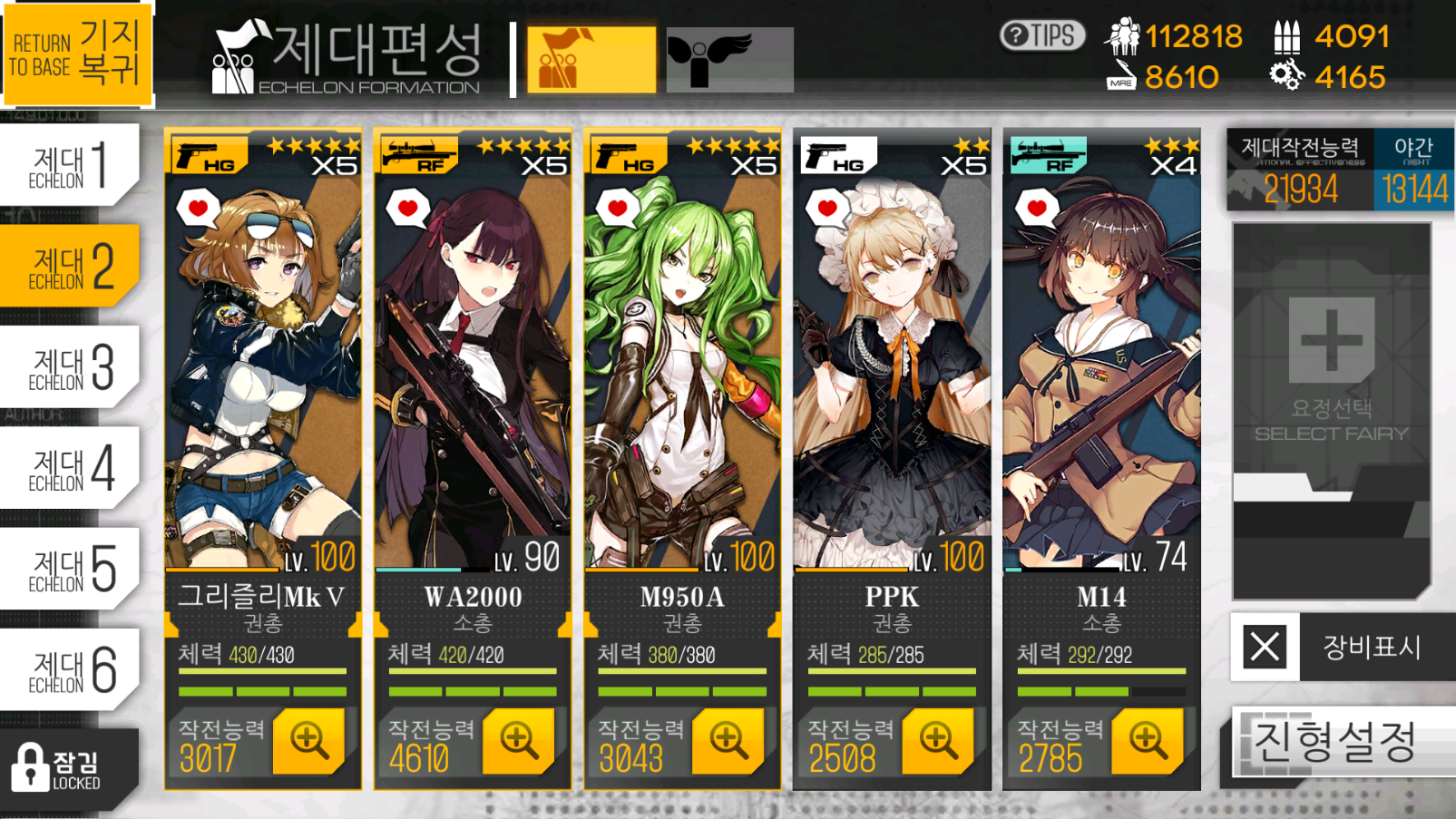Open the M14 detail magnifier icon
Screen dimensions: 1456x819
click(1147, 741)
